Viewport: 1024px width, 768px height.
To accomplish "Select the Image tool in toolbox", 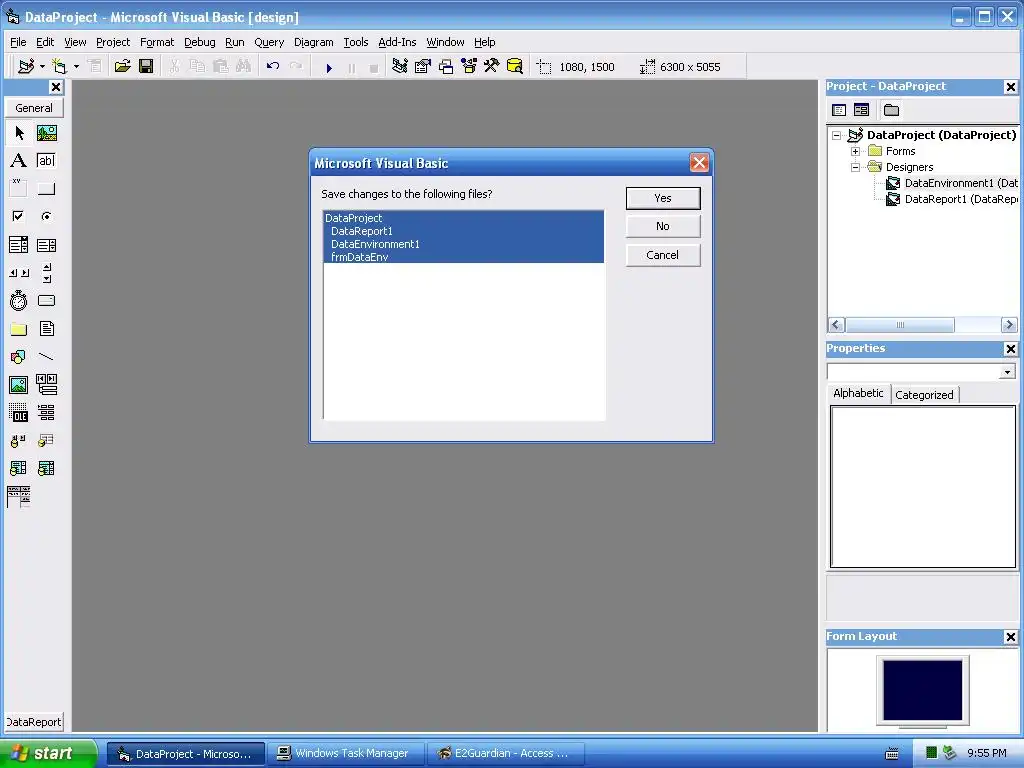I will 19,385.
